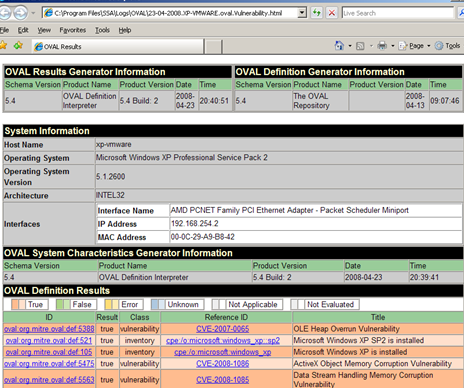
Task: Follow the cpe:/o:microsoft:windows_xp reference link
Action: tap(223, 352)
